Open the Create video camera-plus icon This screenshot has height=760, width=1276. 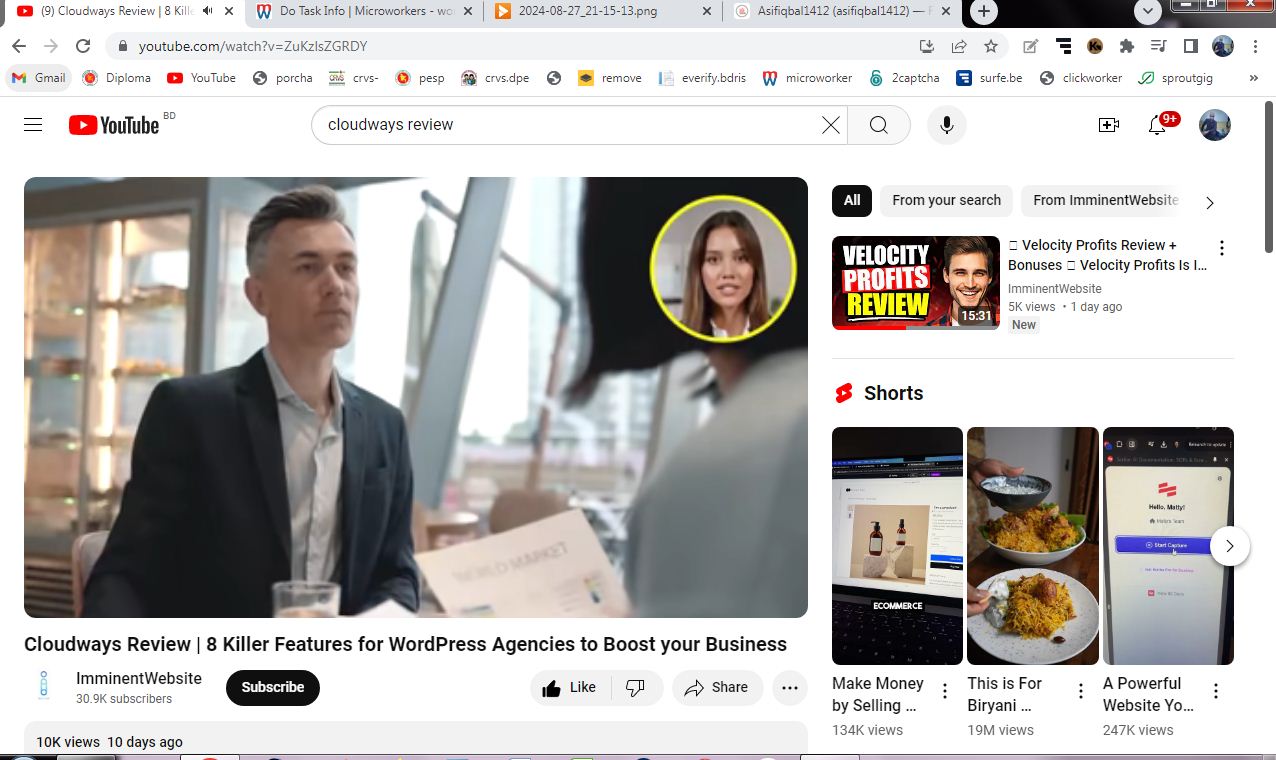point(1108,125)
